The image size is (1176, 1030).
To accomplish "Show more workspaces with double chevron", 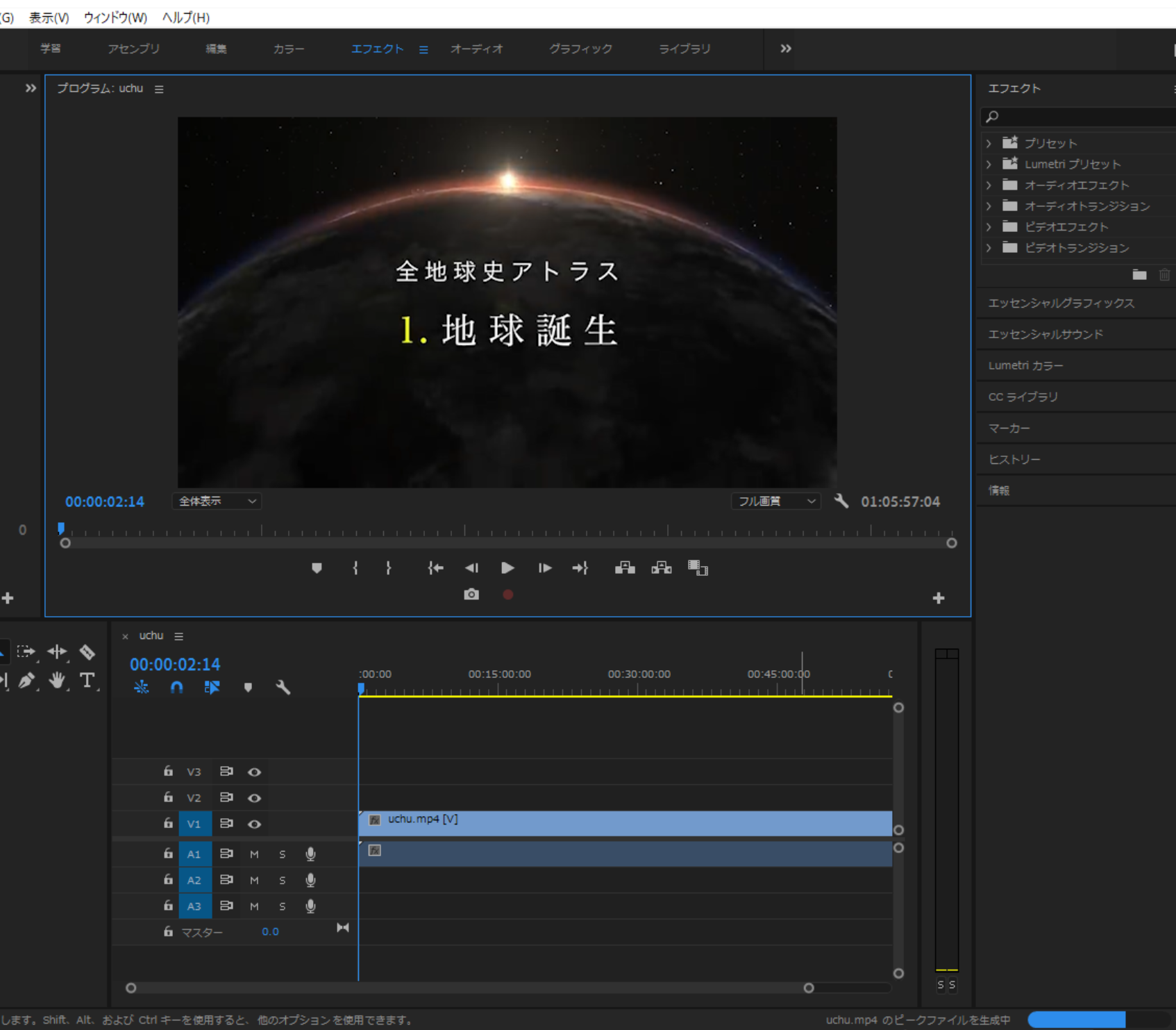I will coord(785,49).
